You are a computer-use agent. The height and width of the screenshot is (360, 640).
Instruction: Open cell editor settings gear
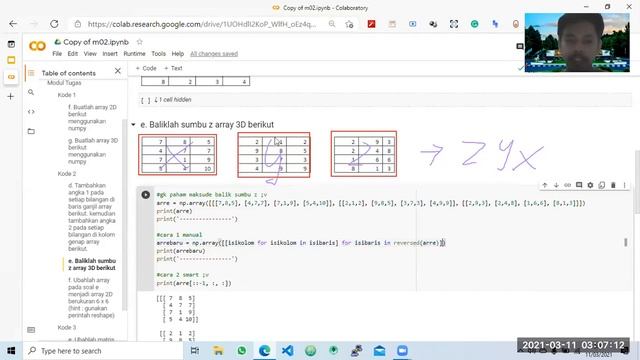pos(590,185)
